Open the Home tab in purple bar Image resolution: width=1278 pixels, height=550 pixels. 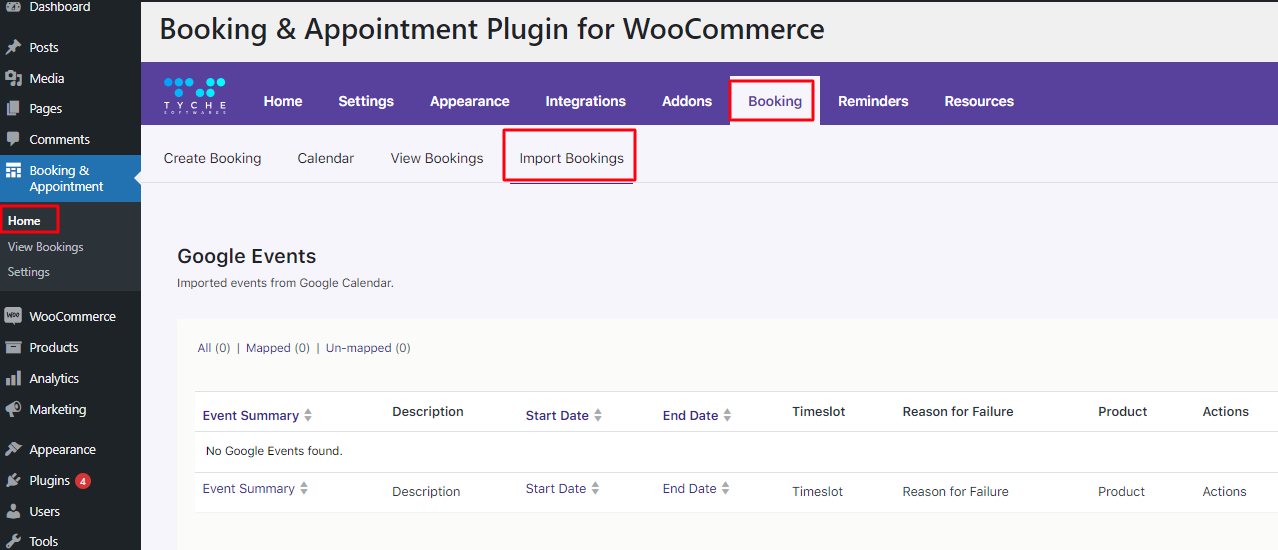(x=283, y=101)
